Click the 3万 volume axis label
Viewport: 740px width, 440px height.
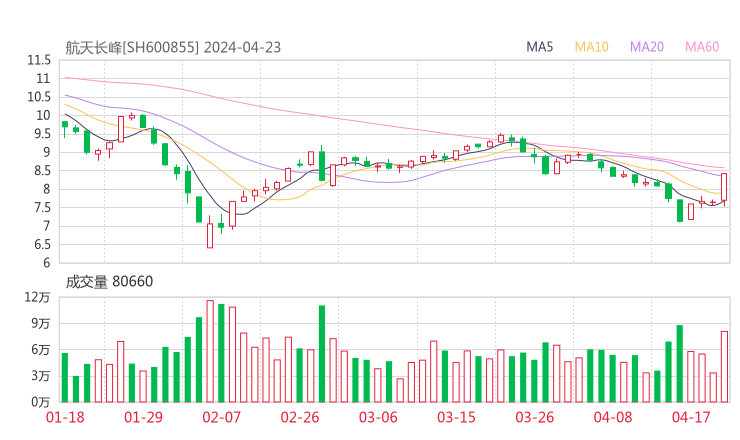pyautogui.click(x=41, y=376)
